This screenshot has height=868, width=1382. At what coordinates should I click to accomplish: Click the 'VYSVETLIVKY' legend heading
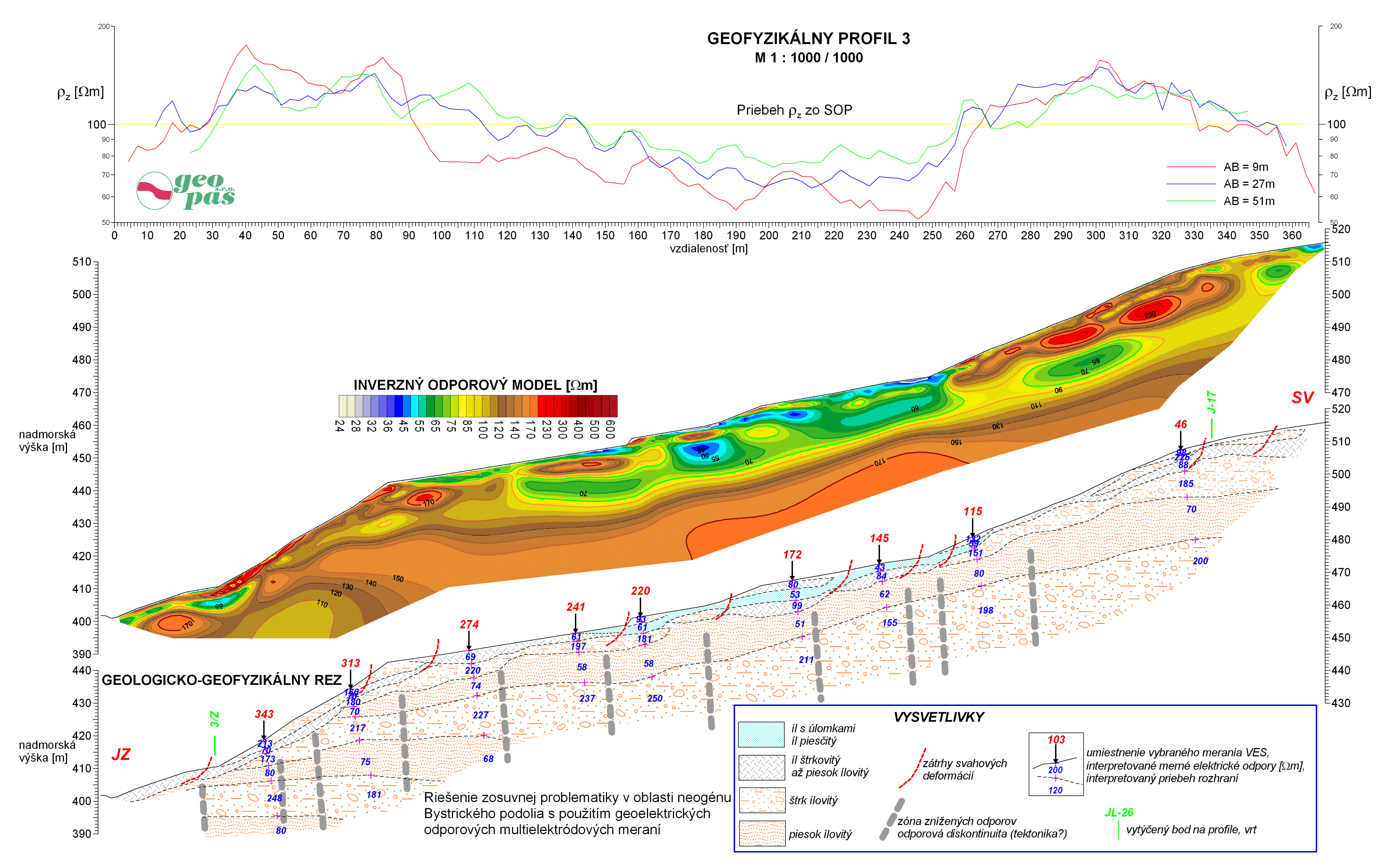[x=938, y=717]
